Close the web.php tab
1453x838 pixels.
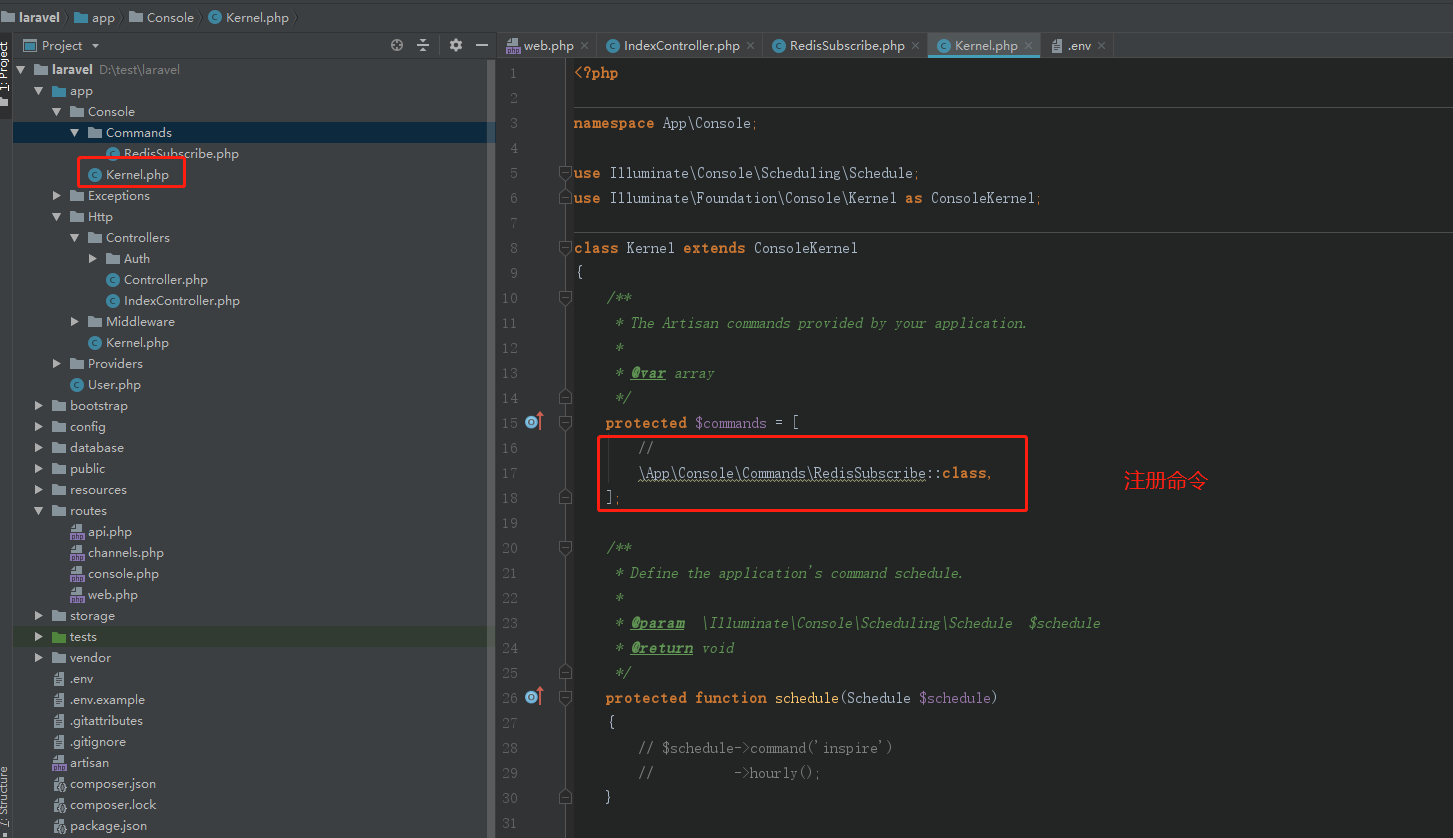pyautogui.click(x=584, y=46)
